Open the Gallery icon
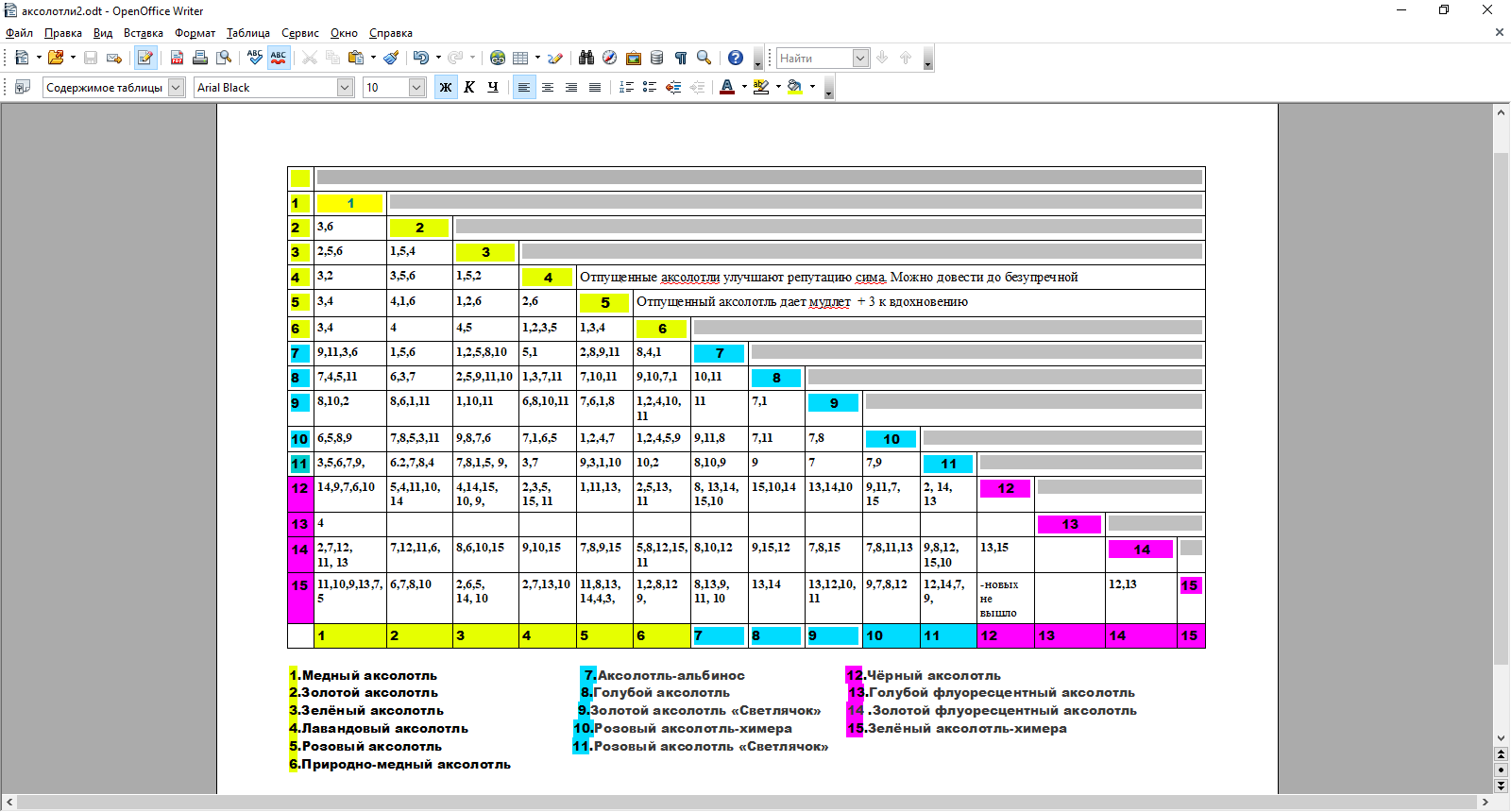1511x812 pixels. (634, 58)
